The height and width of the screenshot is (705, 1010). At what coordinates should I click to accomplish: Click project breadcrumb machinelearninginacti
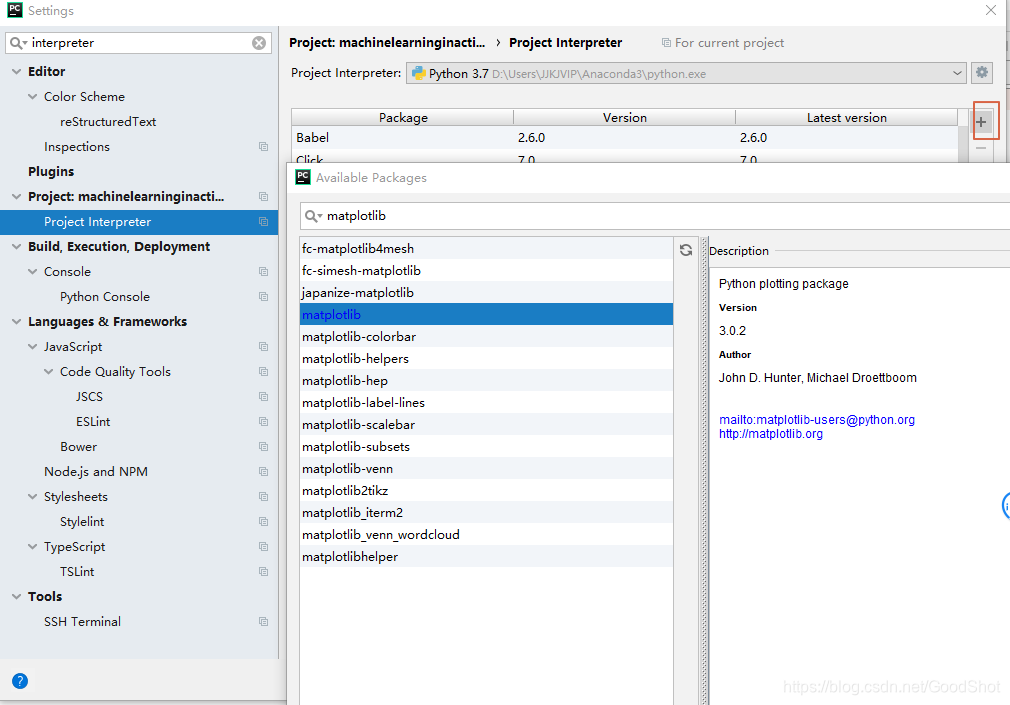coord(386,43)
